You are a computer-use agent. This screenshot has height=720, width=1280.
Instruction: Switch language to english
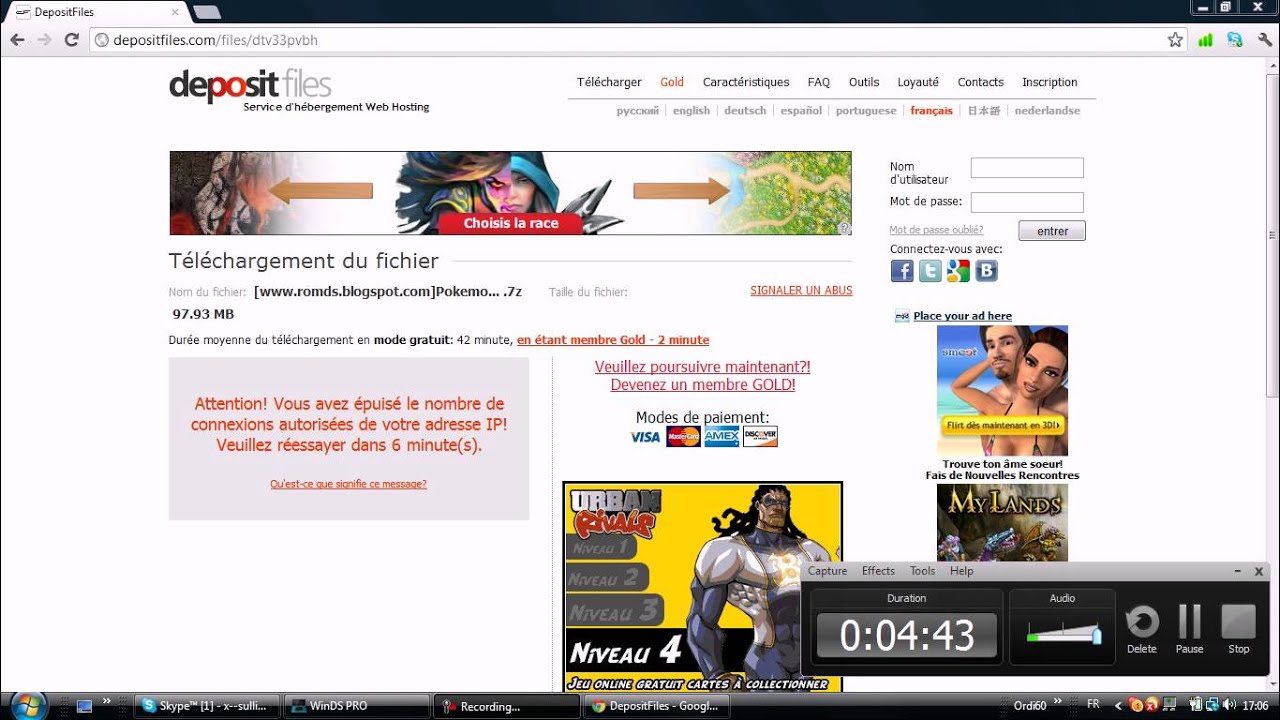coord(691,111)
